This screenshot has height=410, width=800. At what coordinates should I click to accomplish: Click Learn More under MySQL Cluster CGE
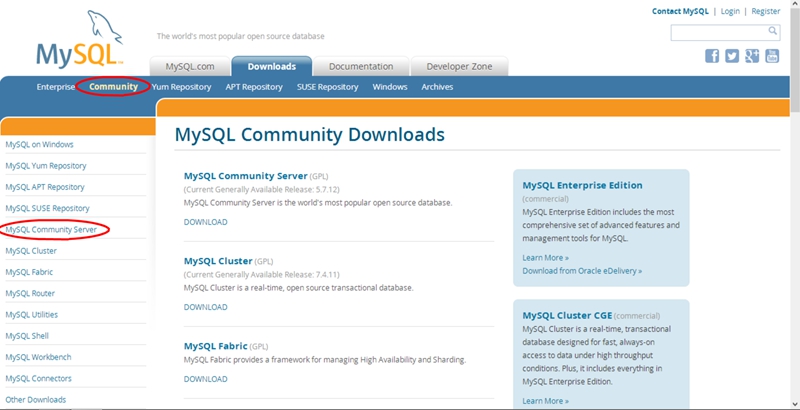[x=545, y=401]
